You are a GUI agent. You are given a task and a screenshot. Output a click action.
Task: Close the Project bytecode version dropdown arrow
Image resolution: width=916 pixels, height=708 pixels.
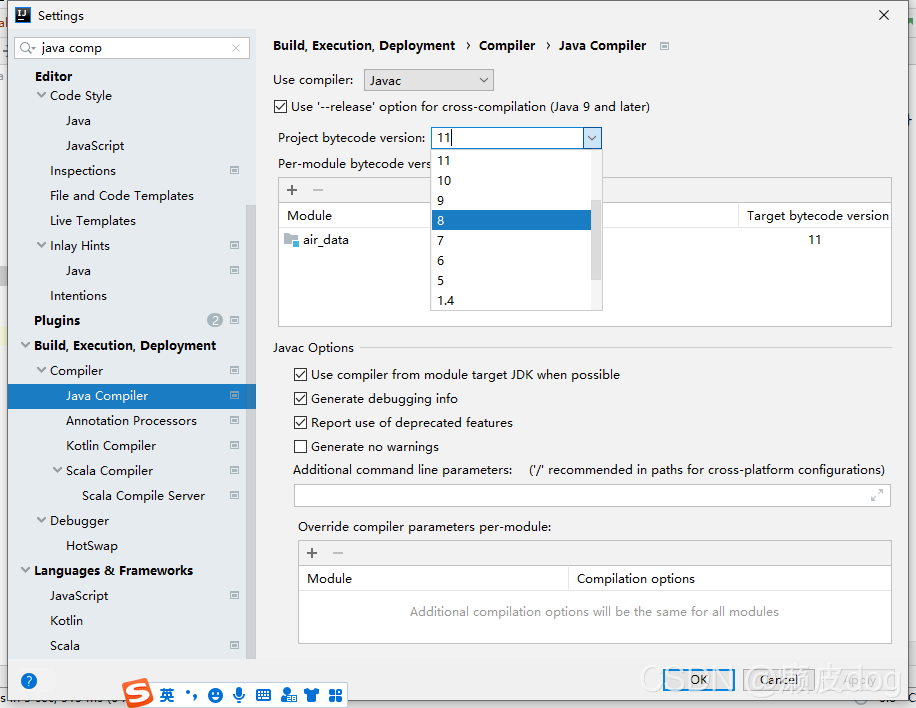click(592, 138)
